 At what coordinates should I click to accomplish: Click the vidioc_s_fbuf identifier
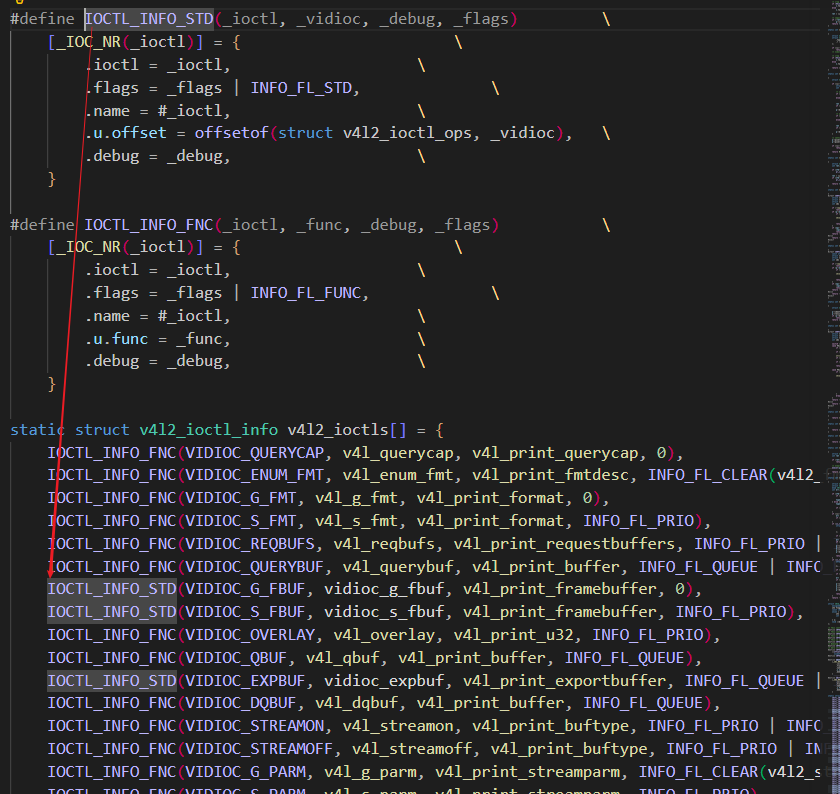384,612
